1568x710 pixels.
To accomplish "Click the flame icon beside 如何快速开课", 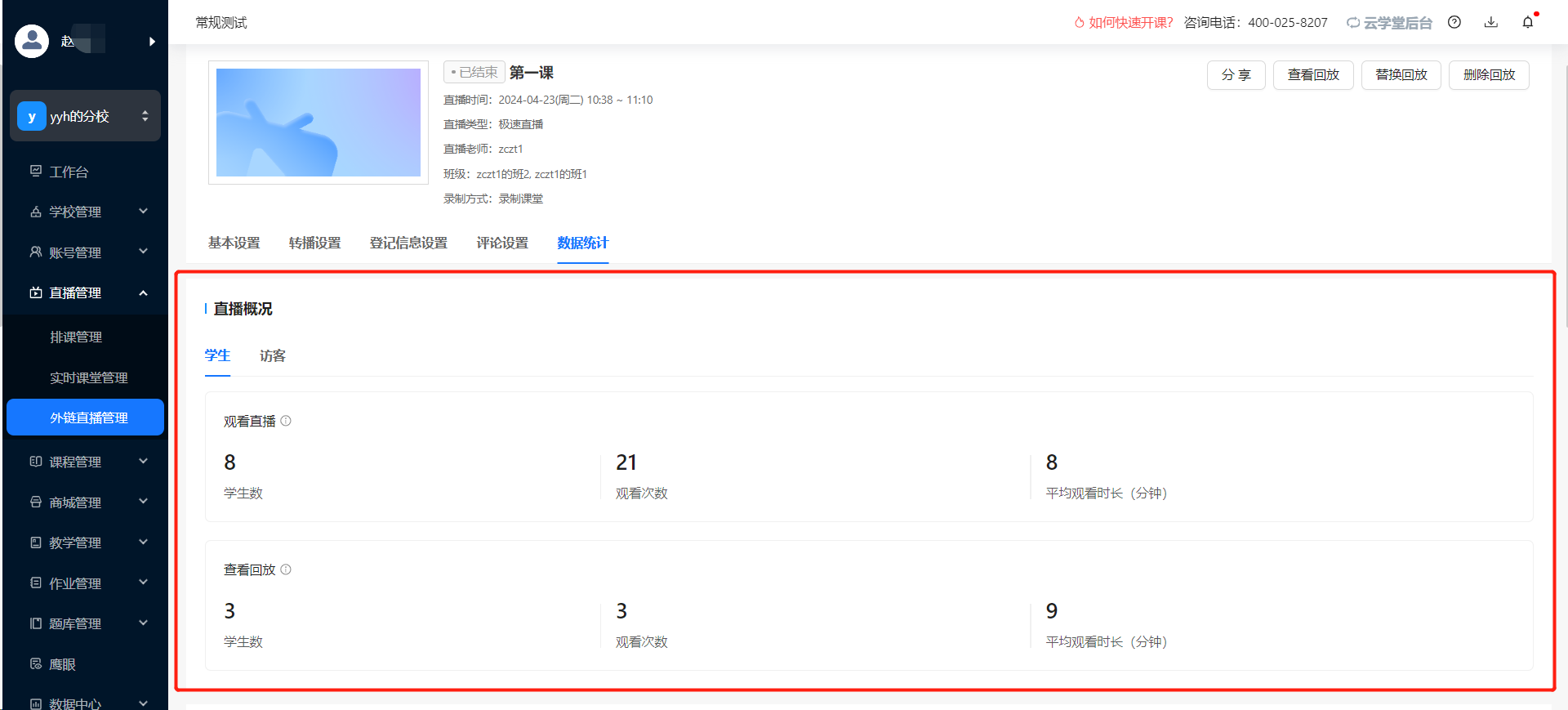I will 1080,23.
